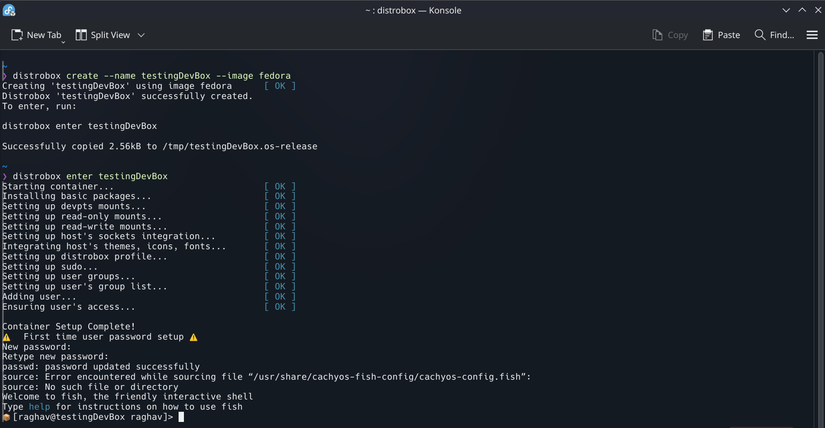Image resolution: width=825 pixels, height=428 pixels.
Task: Click the warning icon before First time
Action: pos(7,337)
